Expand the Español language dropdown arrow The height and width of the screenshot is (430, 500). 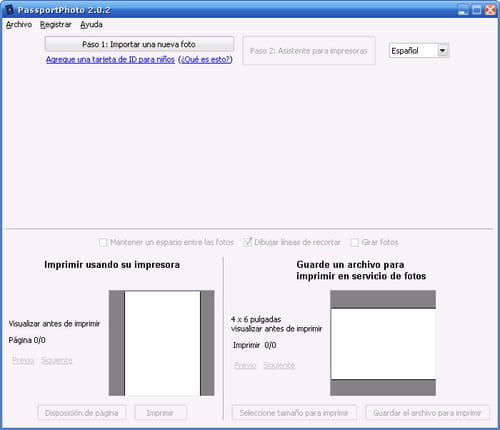click(x=443, y=51)
